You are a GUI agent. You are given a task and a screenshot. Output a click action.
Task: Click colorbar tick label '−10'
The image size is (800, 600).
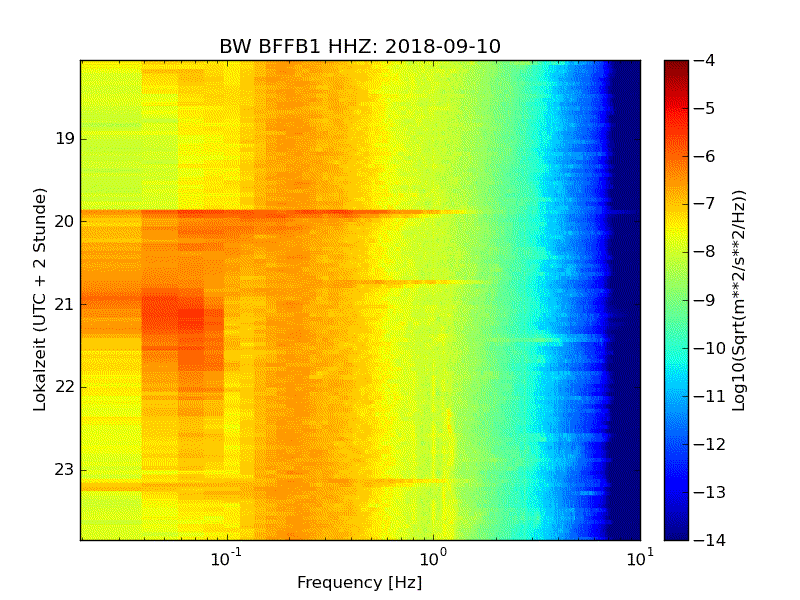pyautogui.click(x=709, y=348)
